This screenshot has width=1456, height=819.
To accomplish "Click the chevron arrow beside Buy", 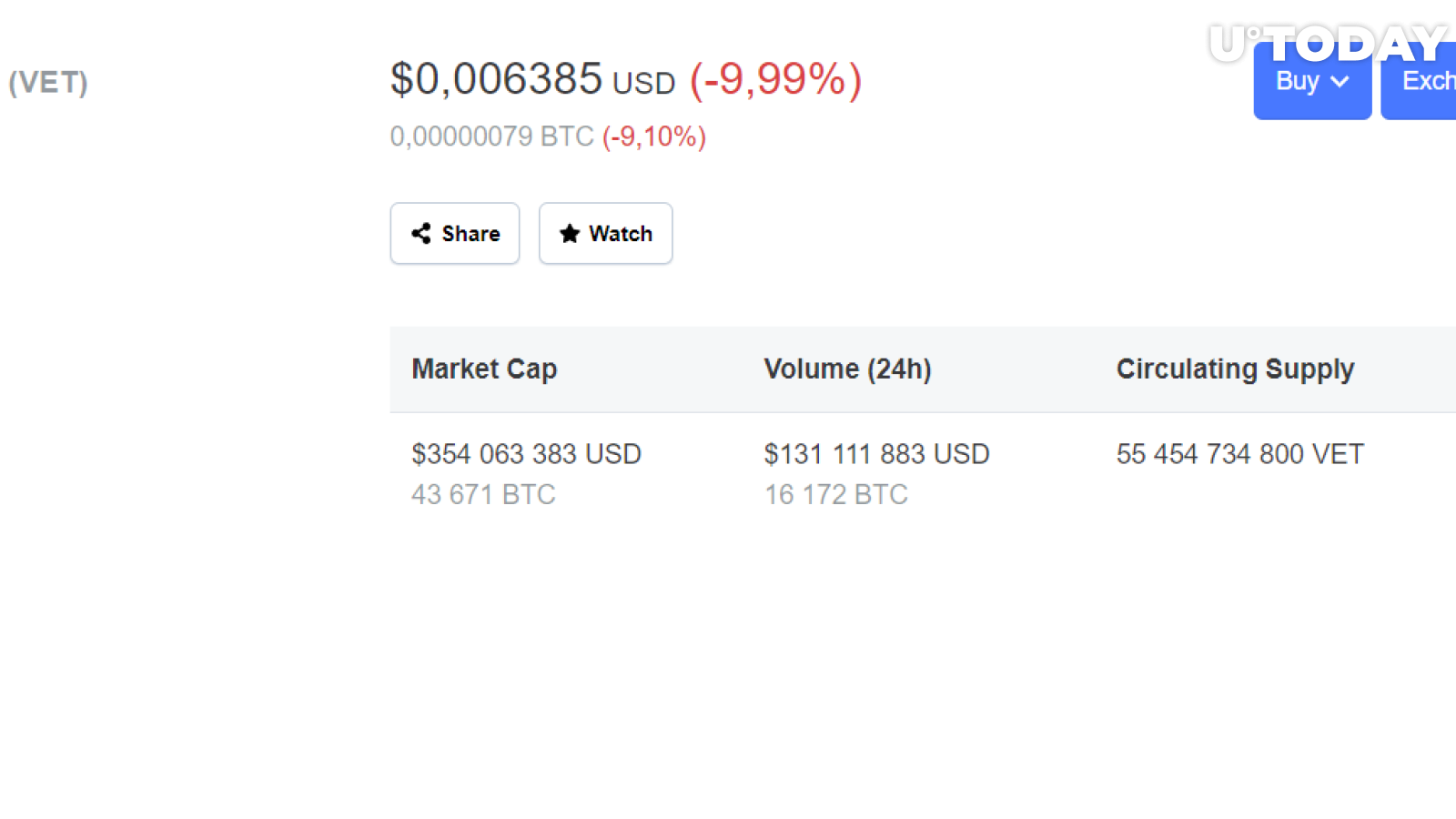I will pyautogui.click(x=1340, y=82).
